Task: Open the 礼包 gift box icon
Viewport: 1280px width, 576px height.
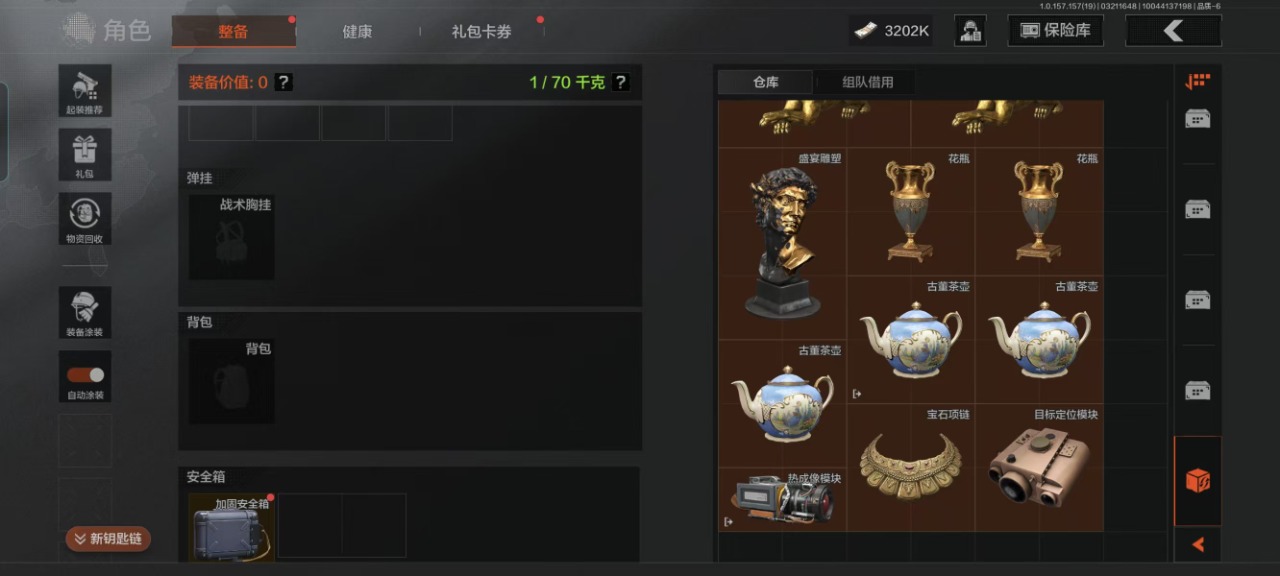Action: (85, 155)
